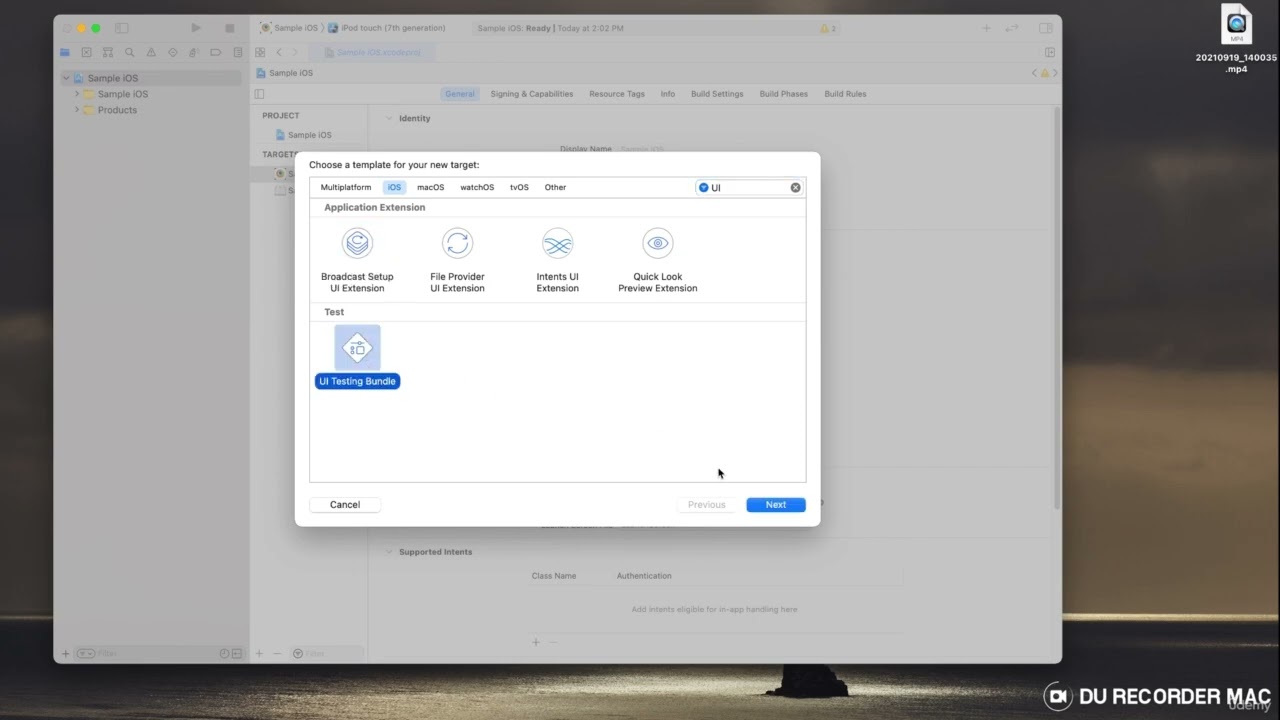Add an editor with the split icon

1050,52
